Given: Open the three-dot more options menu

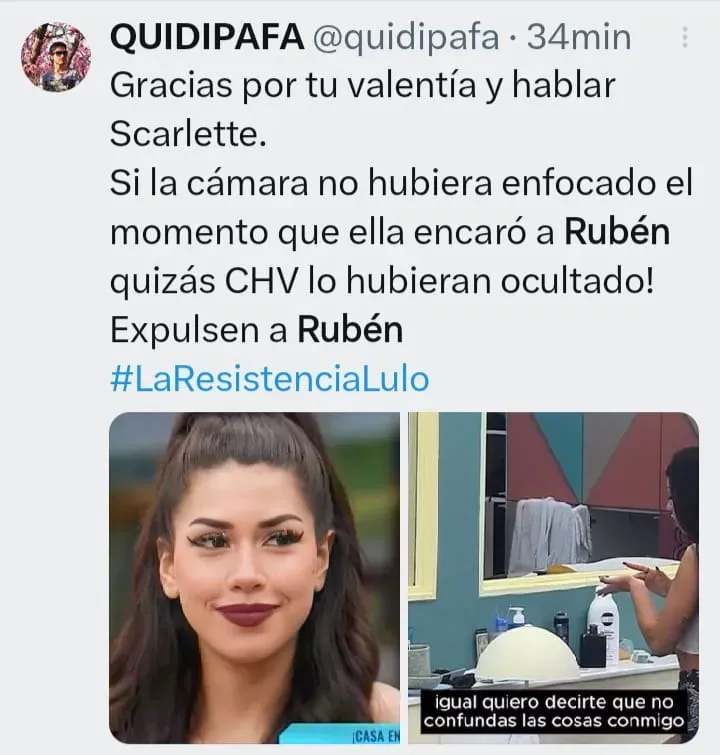Looking at the screenshot, I should coord(684,37).
